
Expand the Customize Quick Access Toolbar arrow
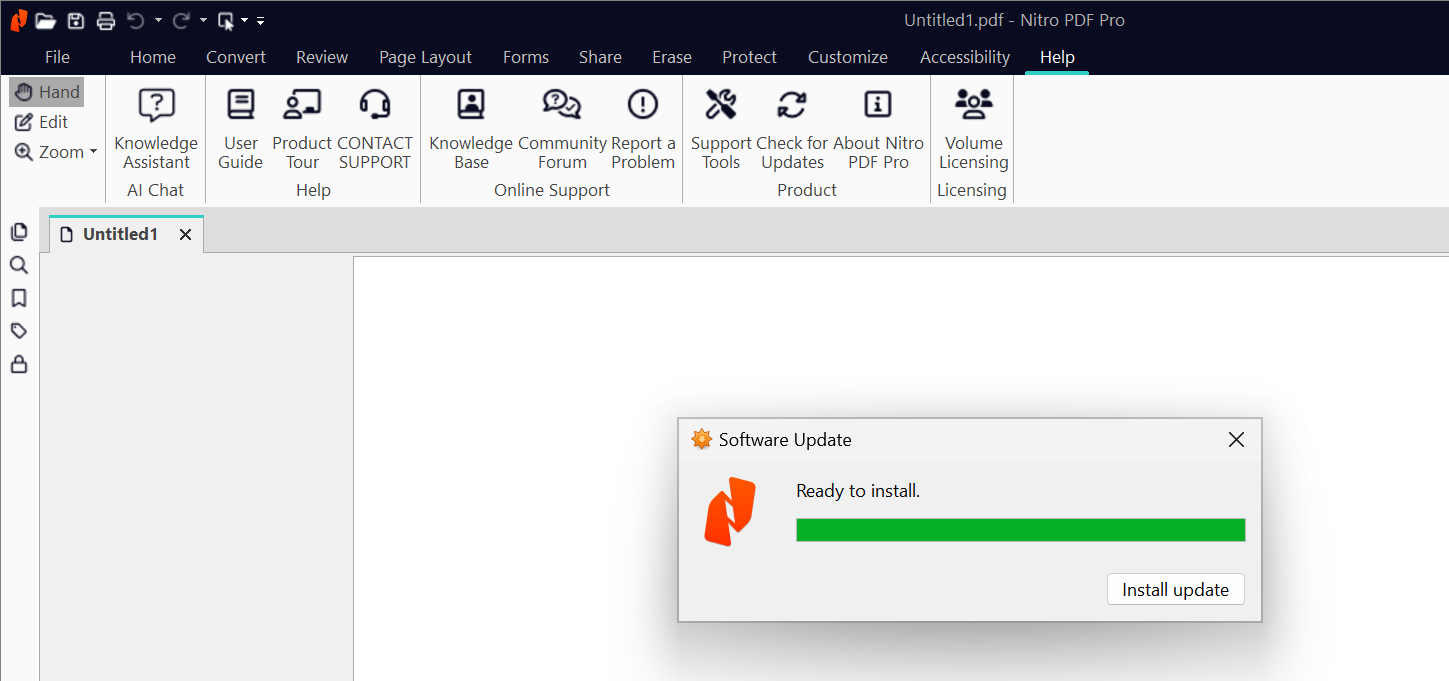coord(261,20)
